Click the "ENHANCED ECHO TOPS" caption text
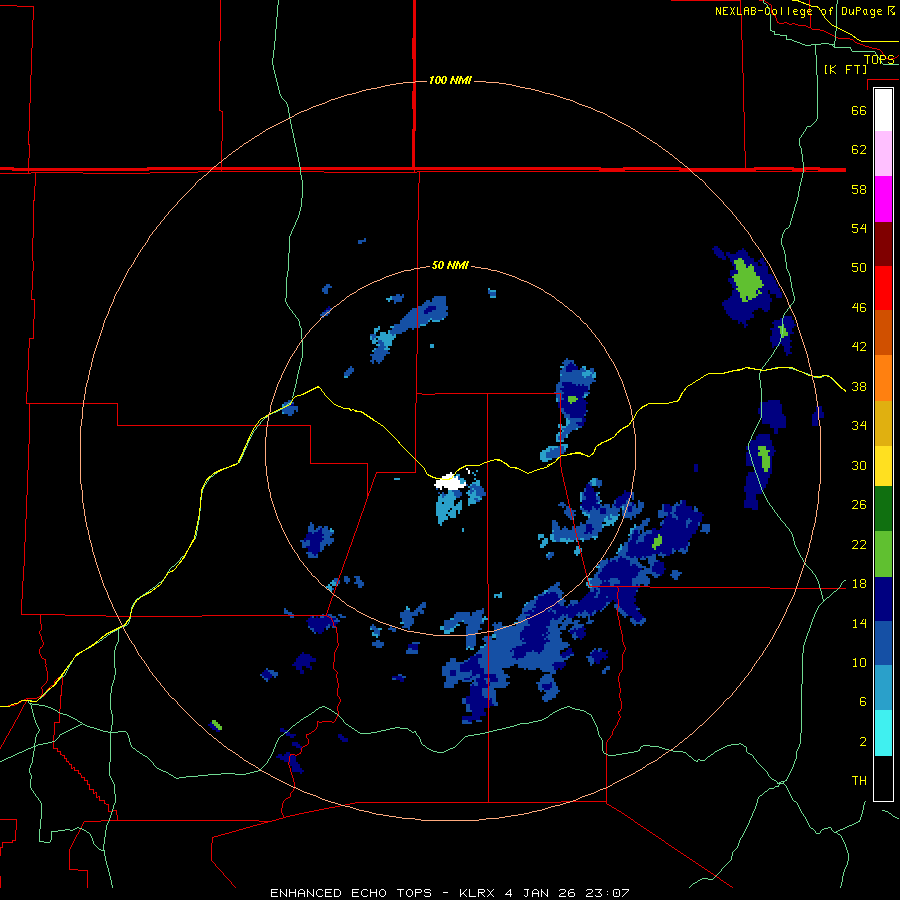 click(x=351, y=893)
